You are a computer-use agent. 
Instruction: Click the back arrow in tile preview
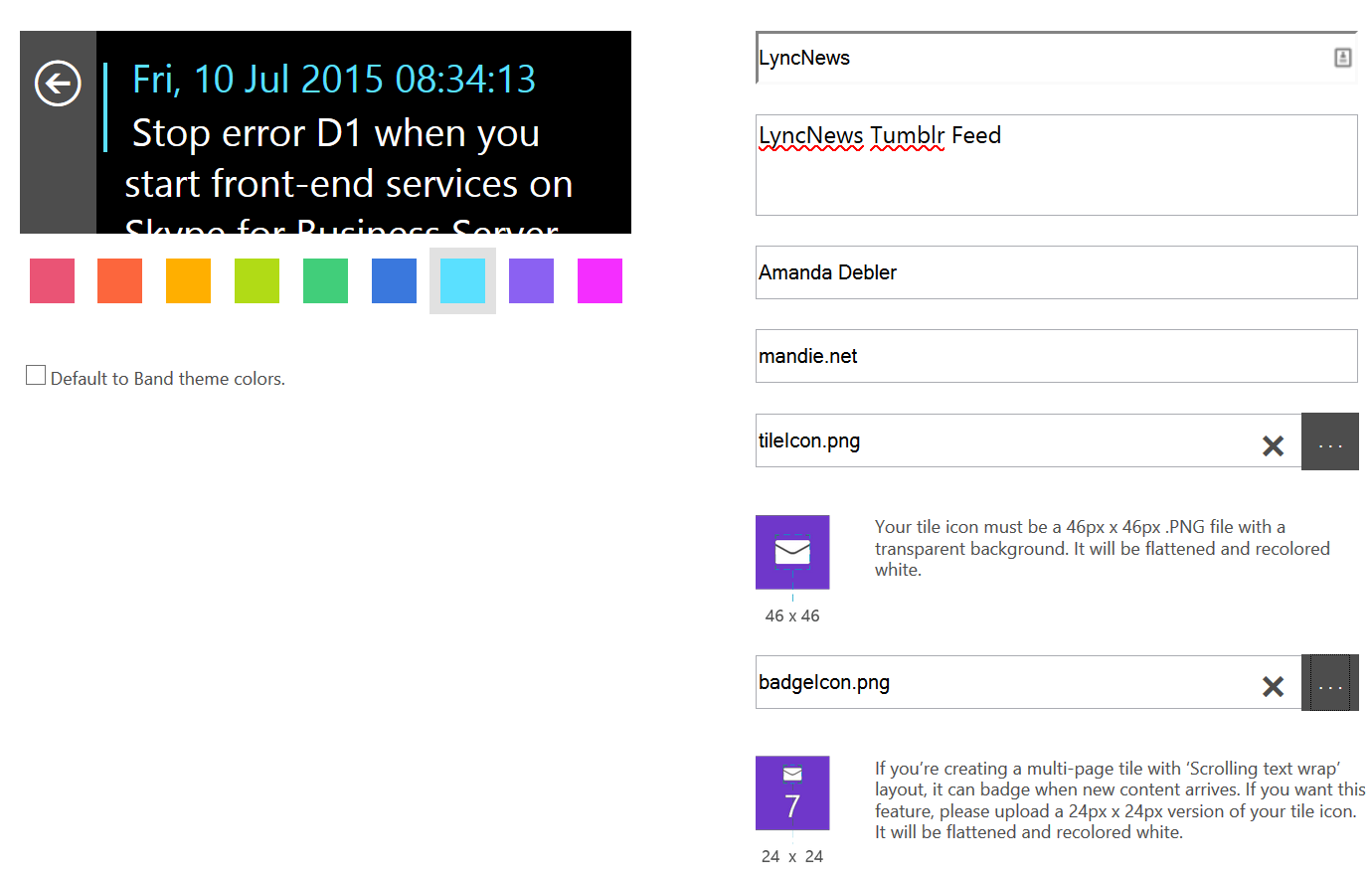coord(58,84)
